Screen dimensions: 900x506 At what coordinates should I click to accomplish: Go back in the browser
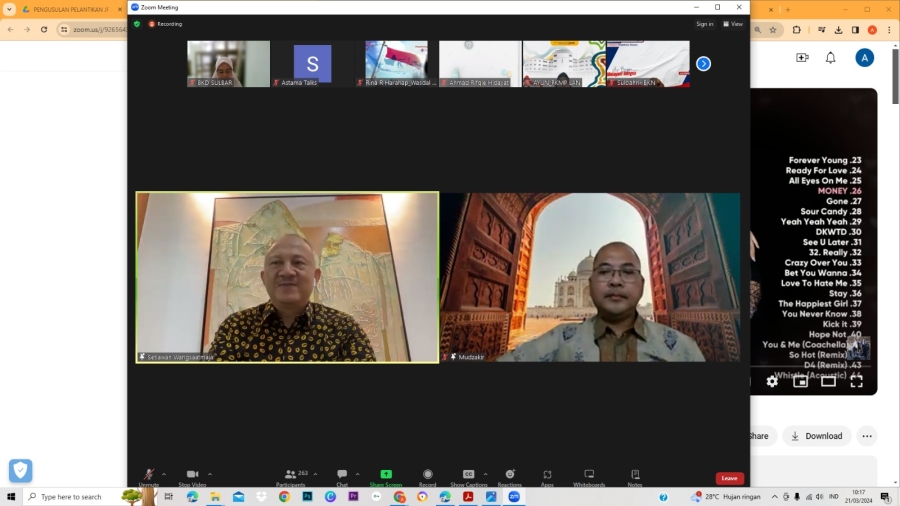coord(10,29)
